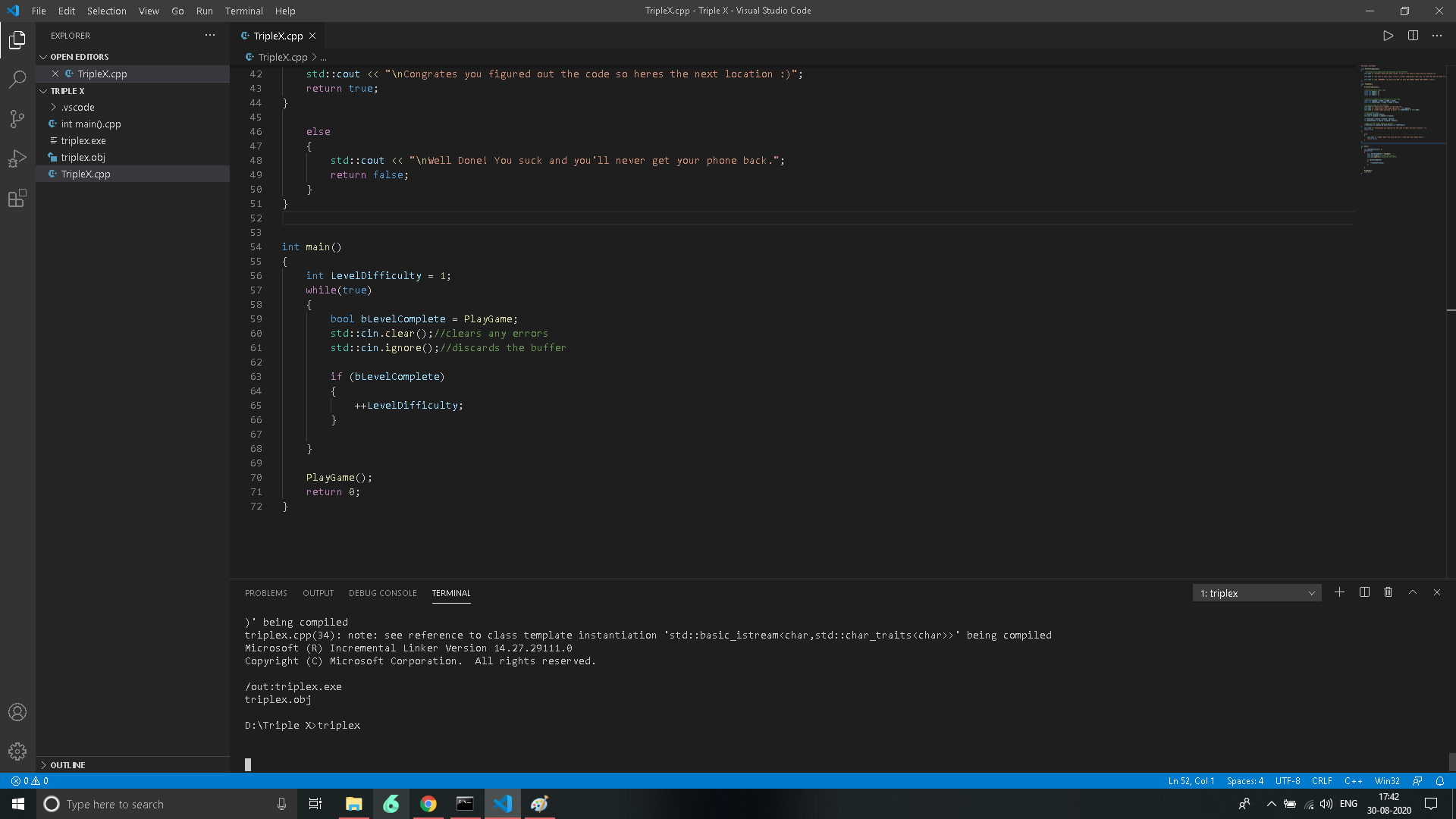The image size is (1456, 819).
Task: Open Google Chrome from the taskbar
Action: pyautogui.click(x=428, y=803)
